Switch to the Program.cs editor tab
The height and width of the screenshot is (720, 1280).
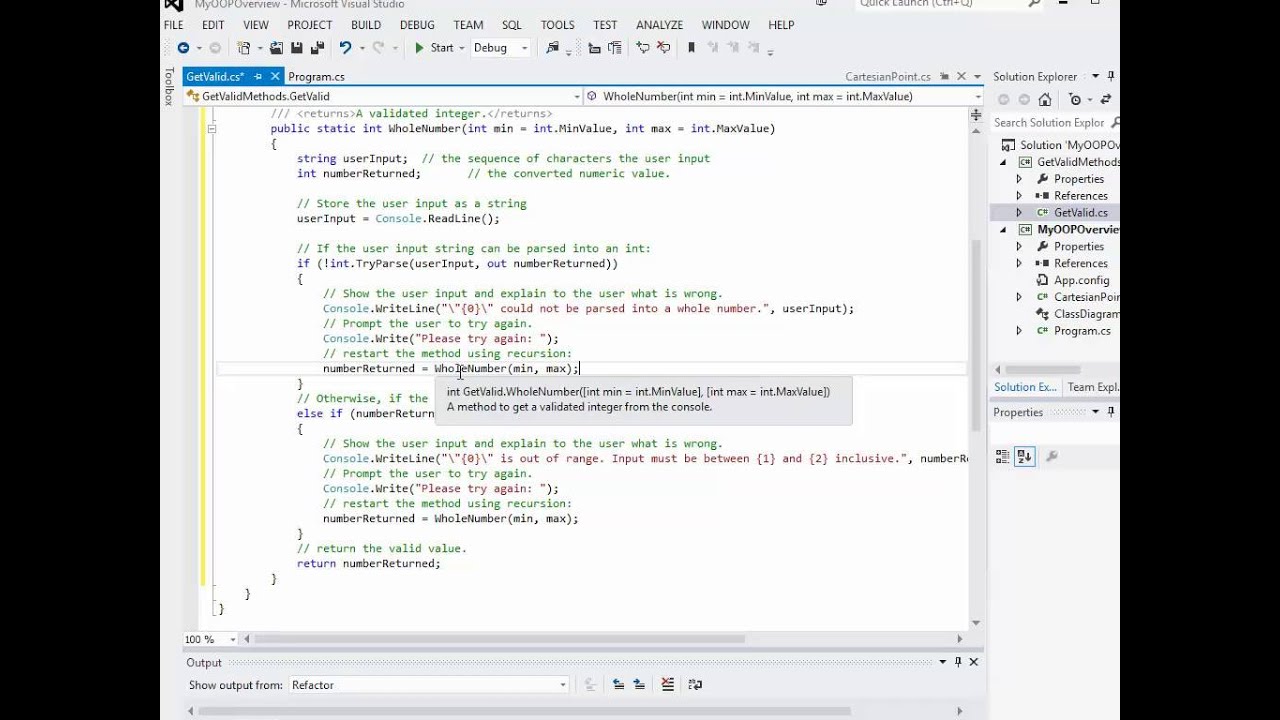point(316,77)
